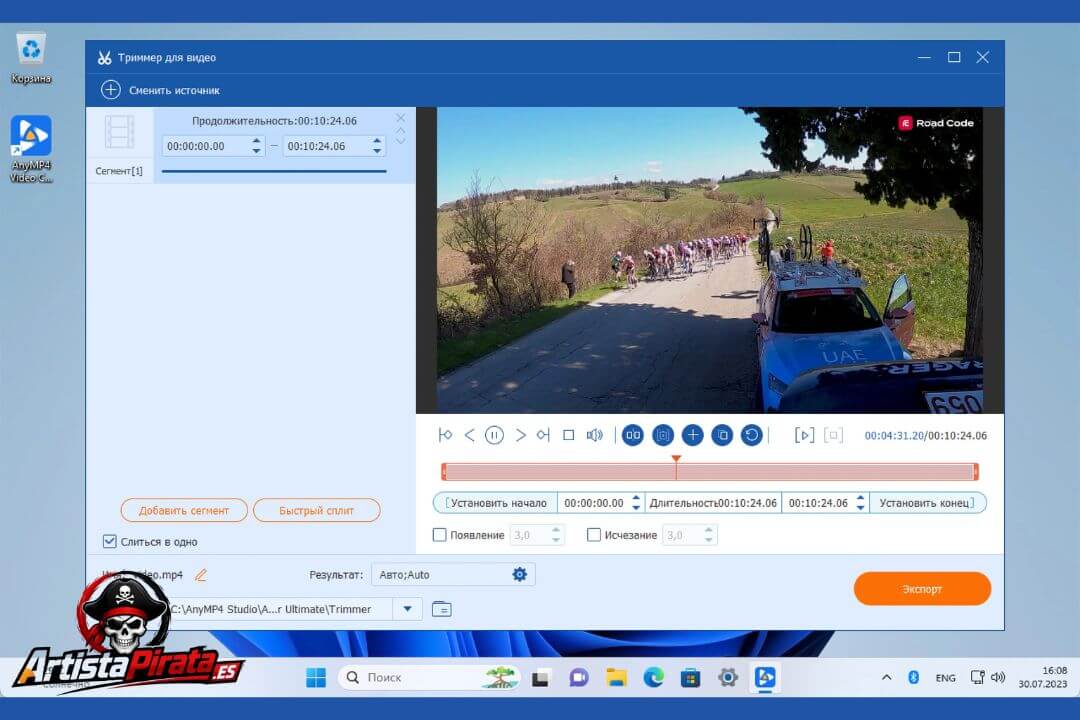Click 'Установить начало' button
Image resolution: width=1080 pixels, height=720 pixels.
coord(496,503)
